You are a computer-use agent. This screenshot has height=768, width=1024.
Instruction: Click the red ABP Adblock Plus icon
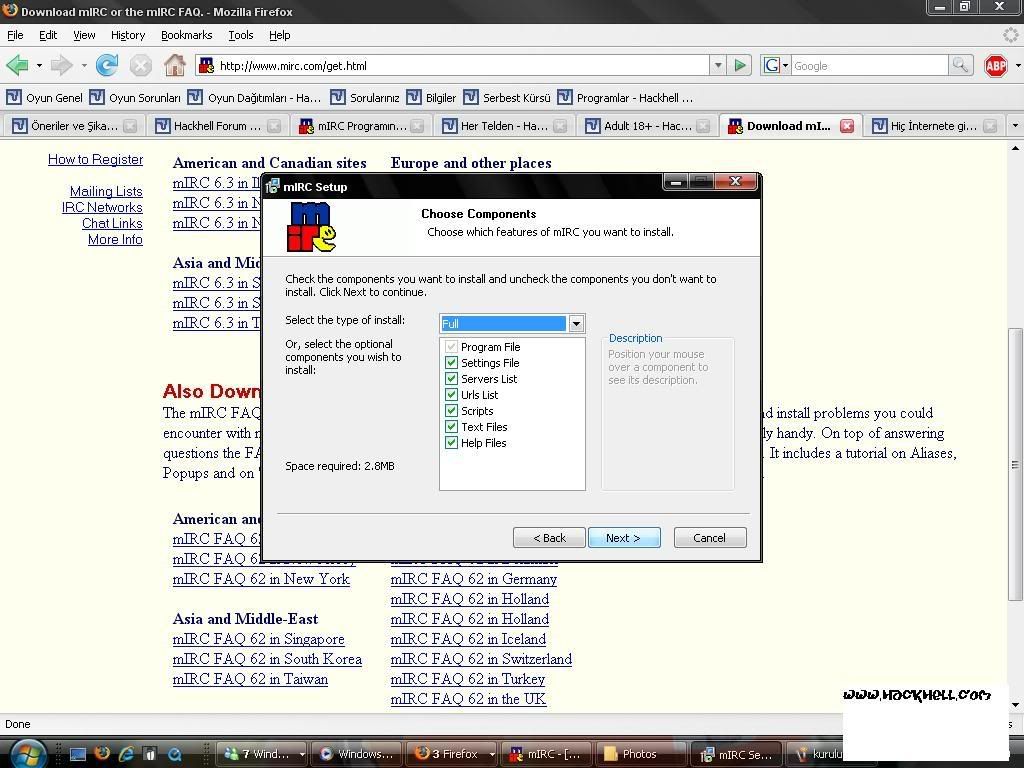click(996, 65)
